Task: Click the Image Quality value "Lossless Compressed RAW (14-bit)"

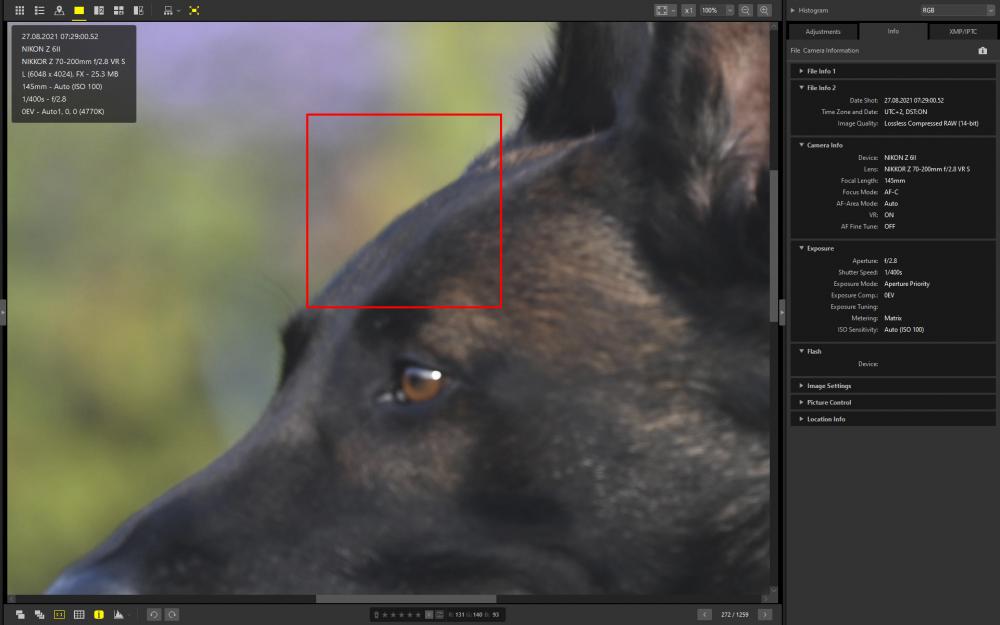Action: click(931, 123)
